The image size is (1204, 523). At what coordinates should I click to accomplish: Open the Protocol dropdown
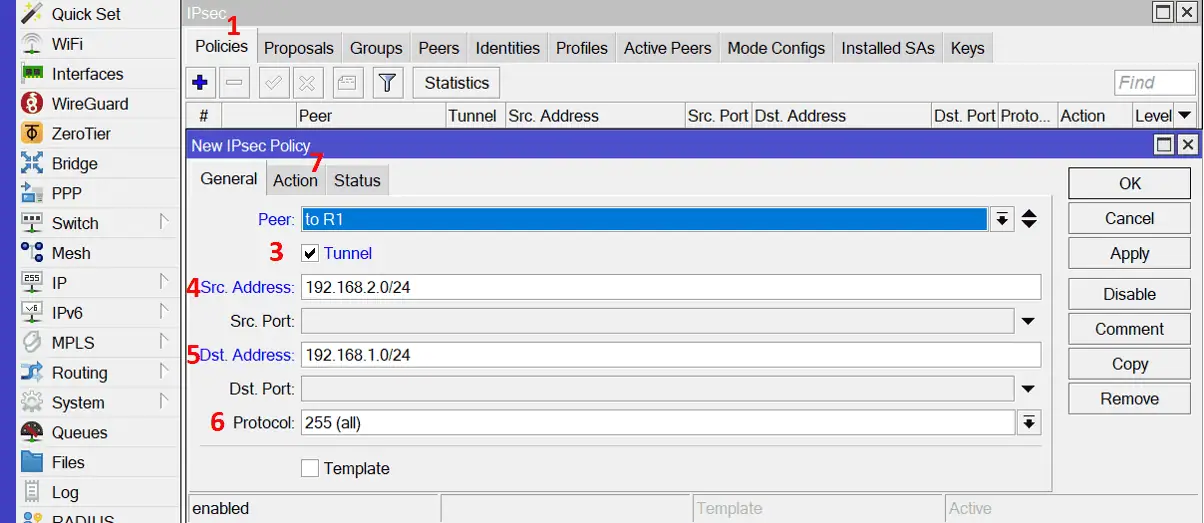pos(1028,423)
